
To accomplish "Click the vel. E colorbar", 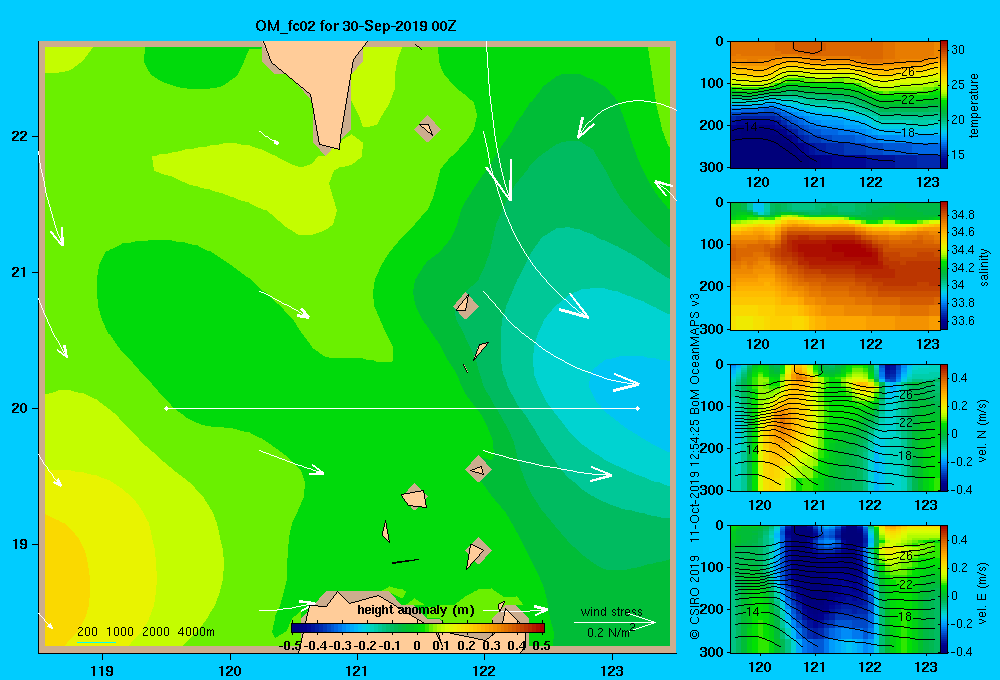I will tap(944, 589).
